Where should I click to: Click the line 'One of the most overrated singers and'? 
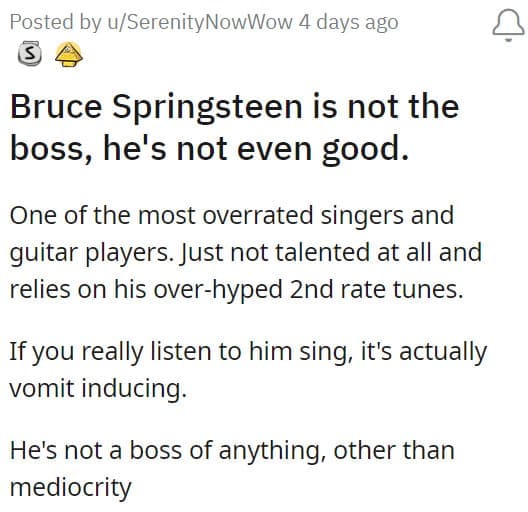click(232, 215)
